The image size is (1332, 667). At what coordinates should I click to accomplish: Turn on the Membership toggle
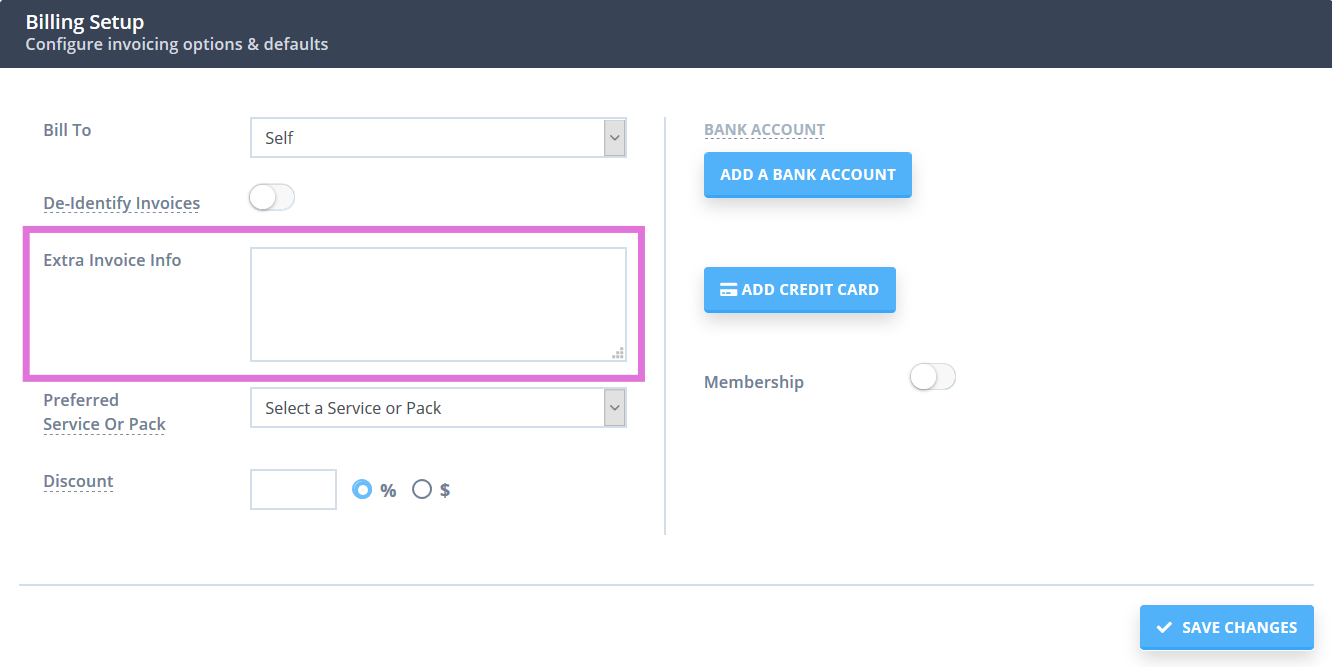[x=932, y=377]
